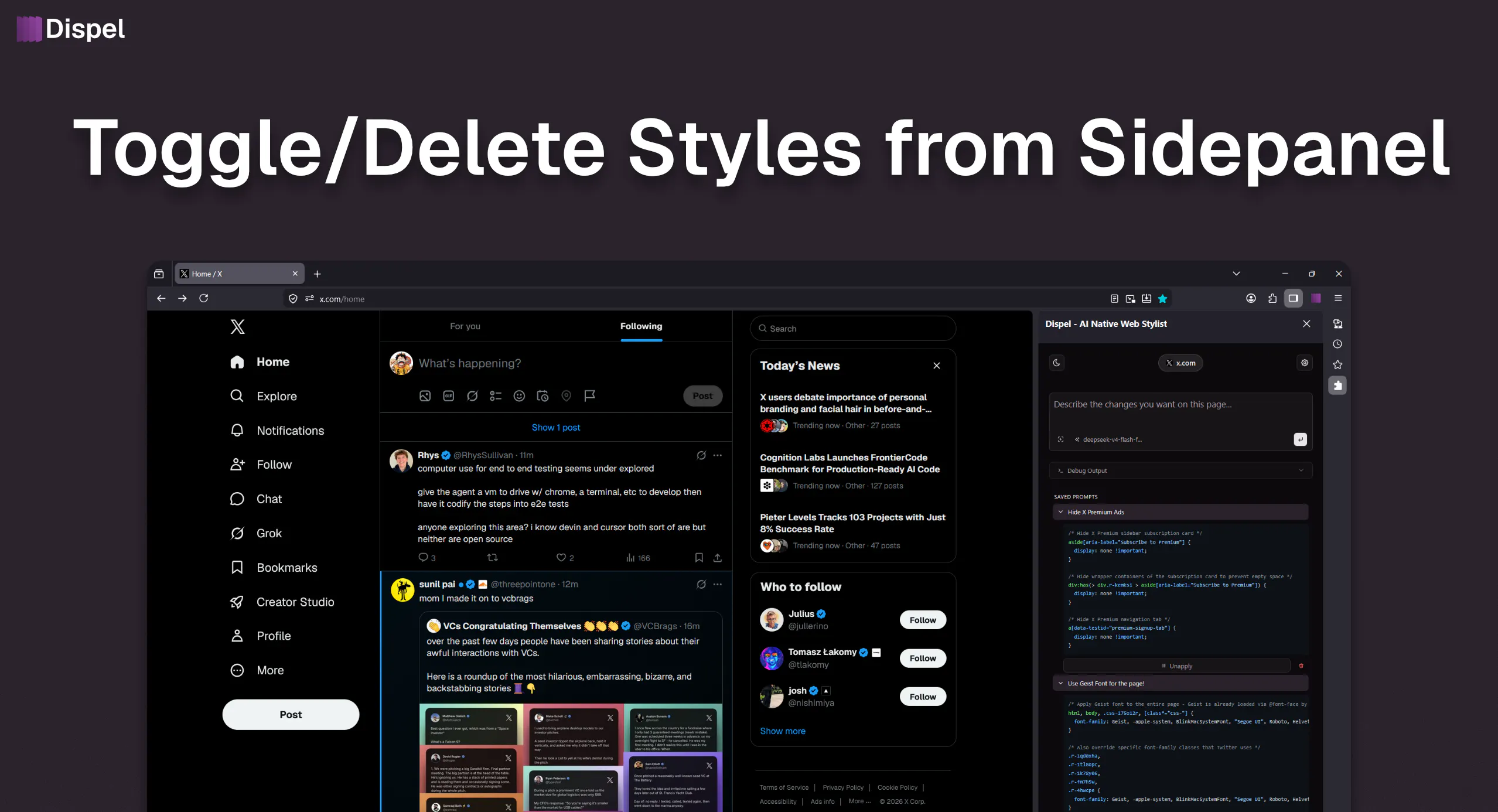
Task: Add media image to the new post
Action: tap(425, 396)
